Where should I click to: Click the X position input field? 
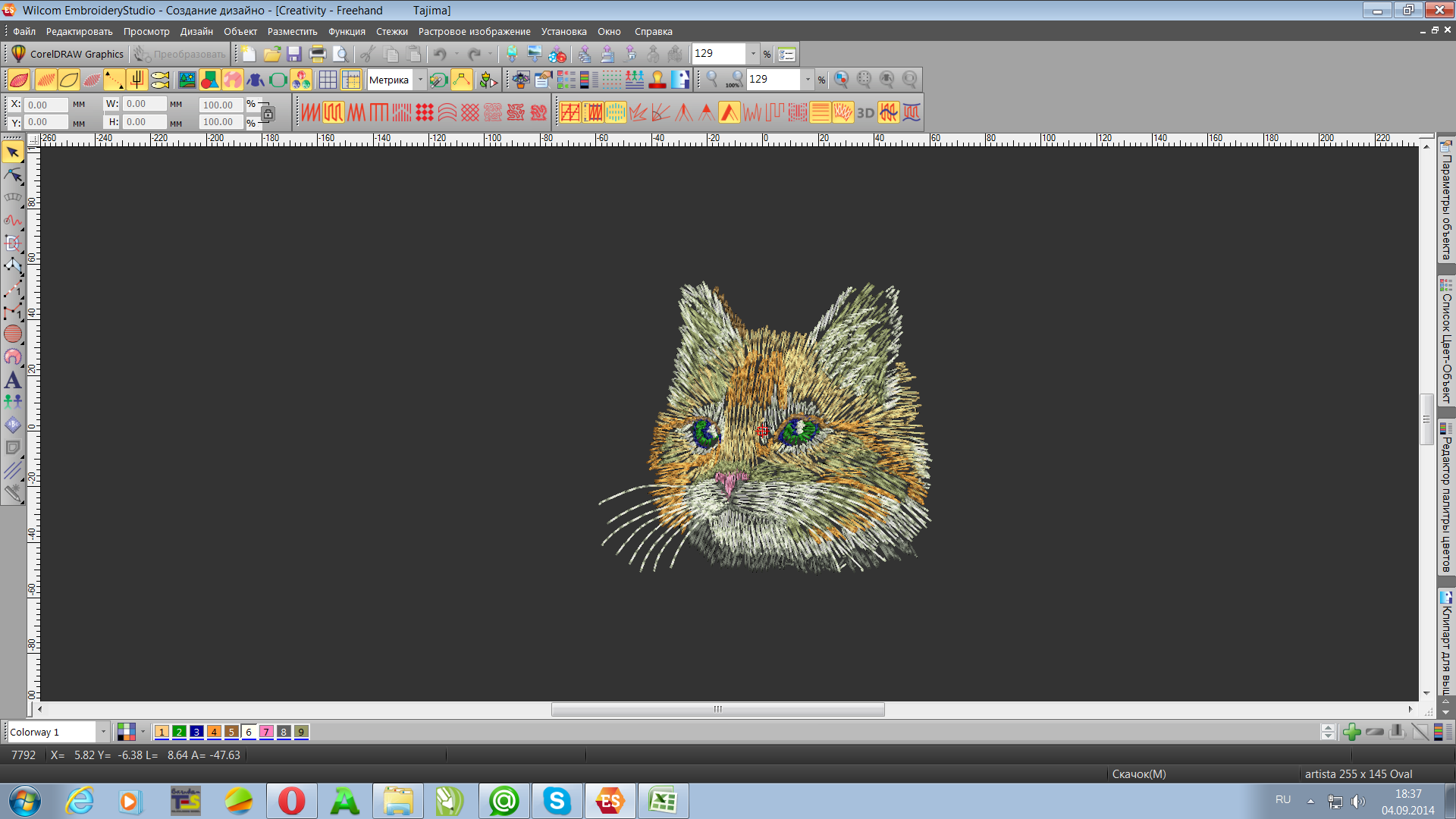[45, 105]
